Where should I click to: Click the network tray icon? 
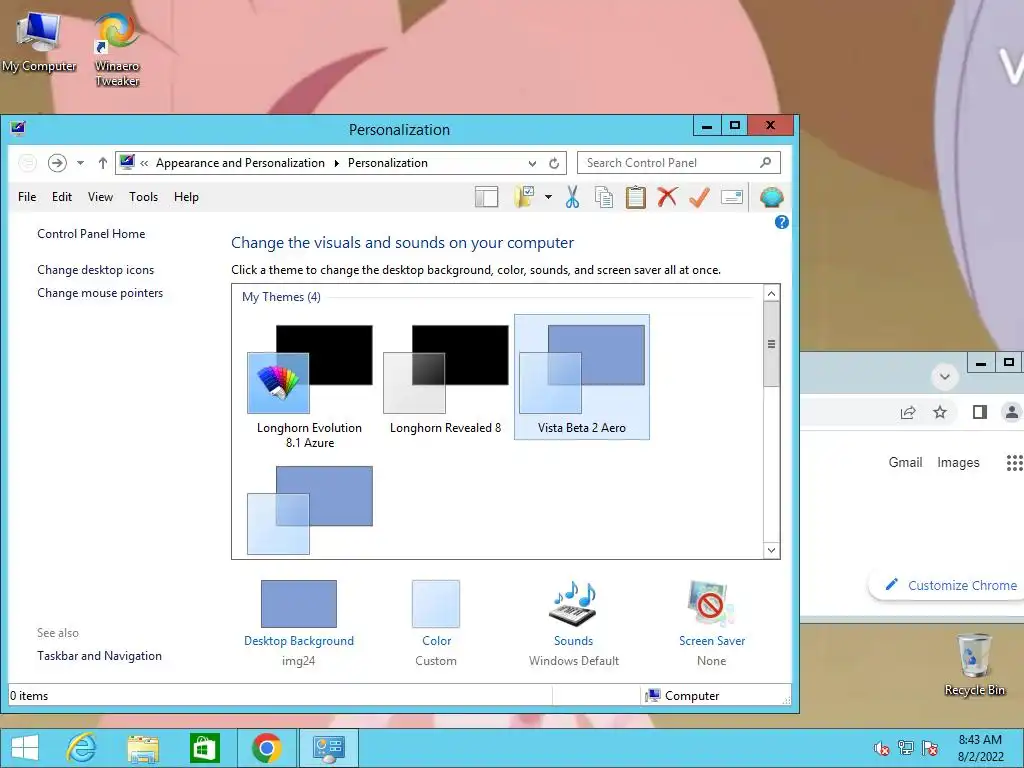[x=906, y=748]
